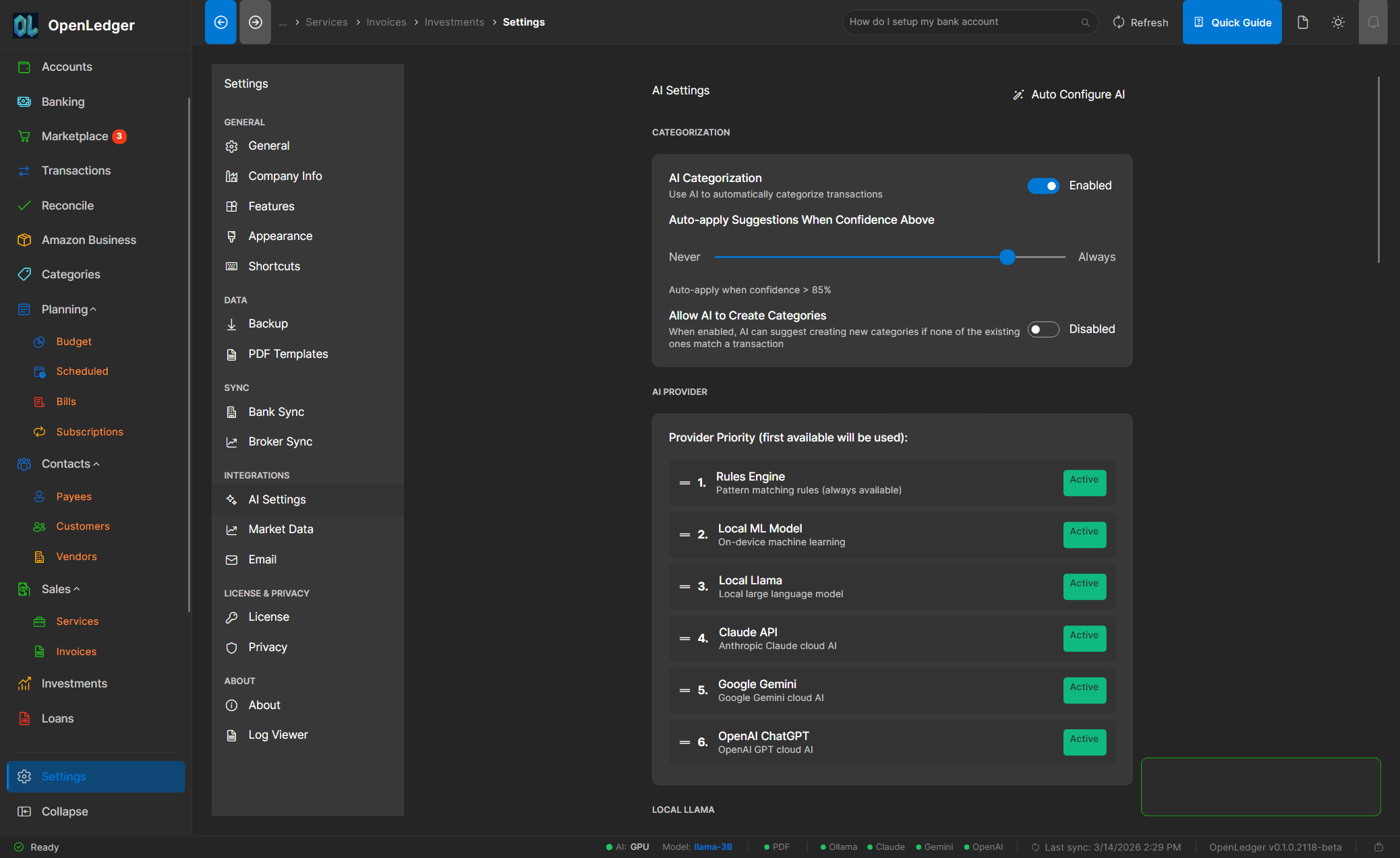This screenshot has height=858, width=1400.
Task: Collapse the Sales section
Action: [x=76, y=588]
